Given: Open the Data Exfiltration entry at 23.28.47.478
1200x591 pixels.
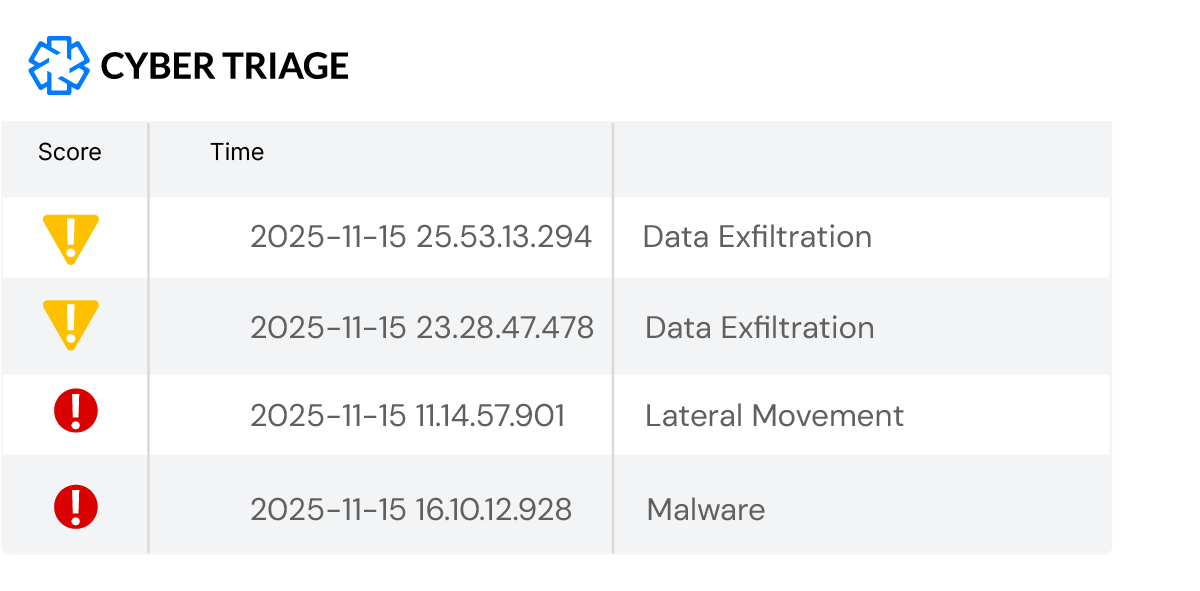Looking at the screenshot, I should (x=759, y=328).
